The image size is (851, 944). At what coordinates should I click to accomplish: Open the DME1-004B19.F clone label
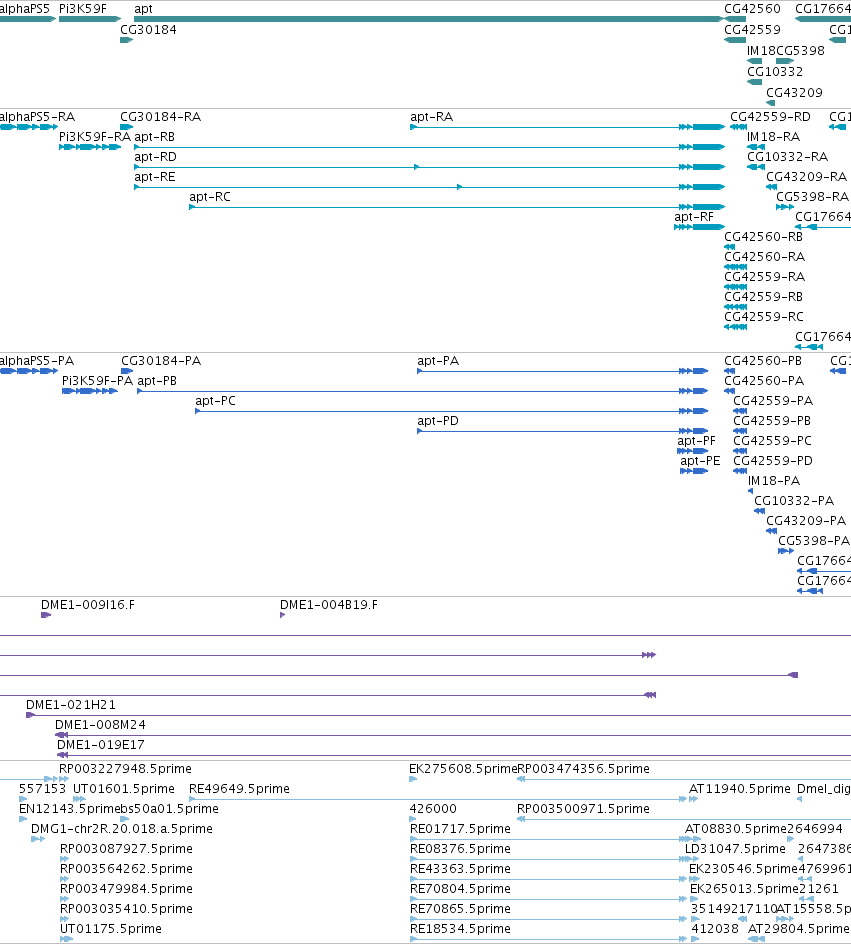coord(329,604)
